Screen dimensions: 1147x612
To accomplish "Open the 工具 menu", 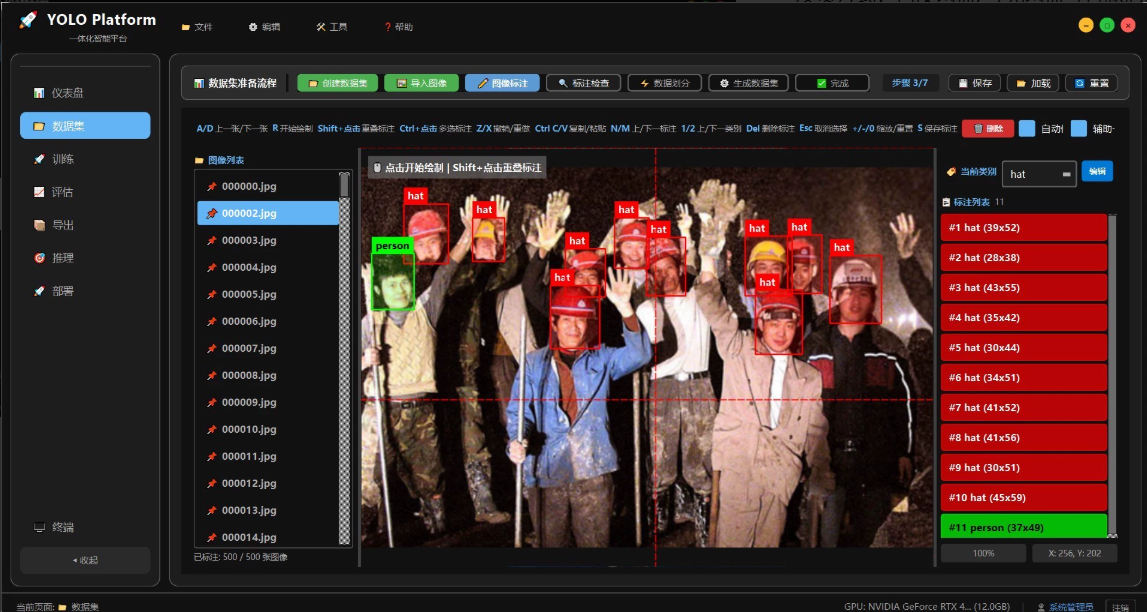I will [331, 27].
